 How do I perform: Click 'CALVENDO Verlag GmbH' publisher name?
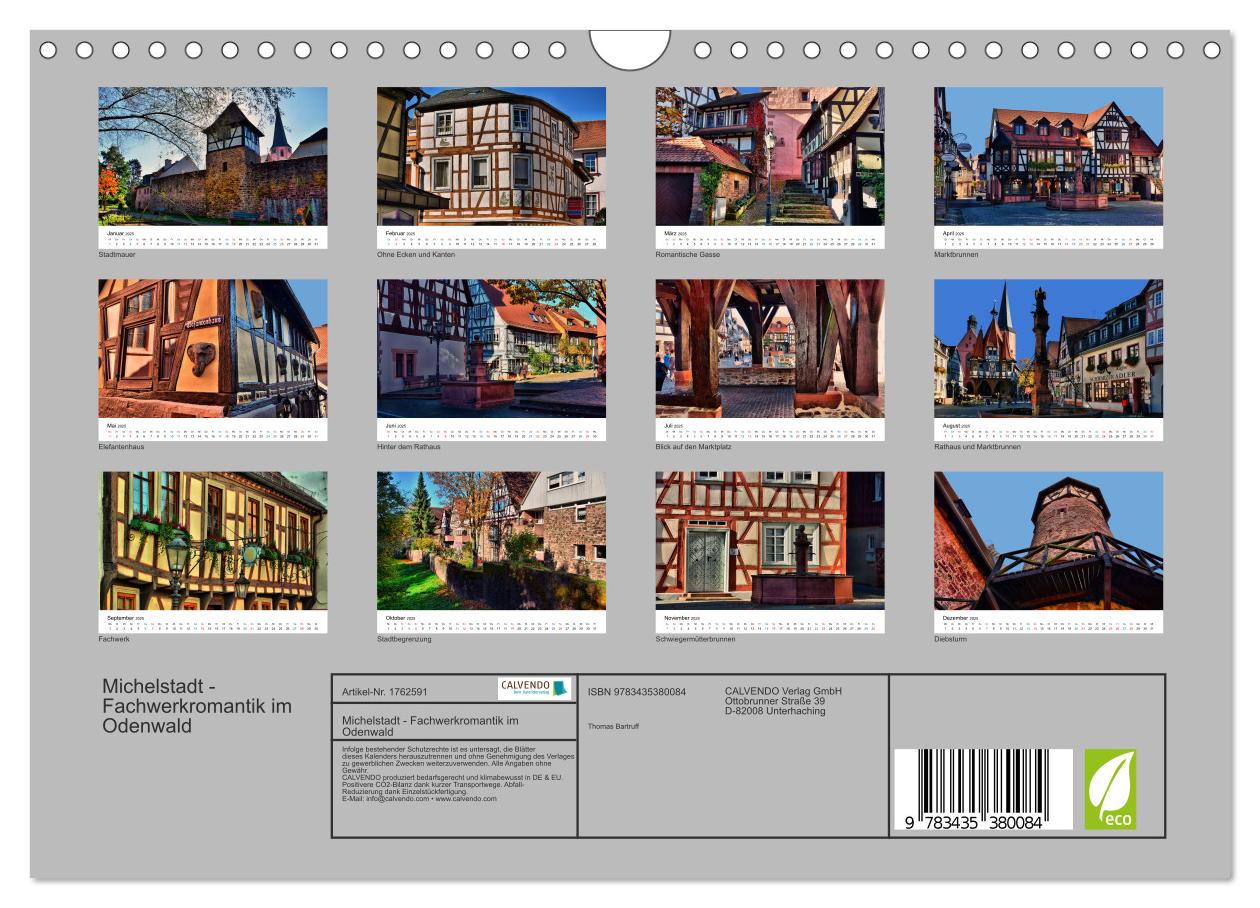tap(783, 691)
